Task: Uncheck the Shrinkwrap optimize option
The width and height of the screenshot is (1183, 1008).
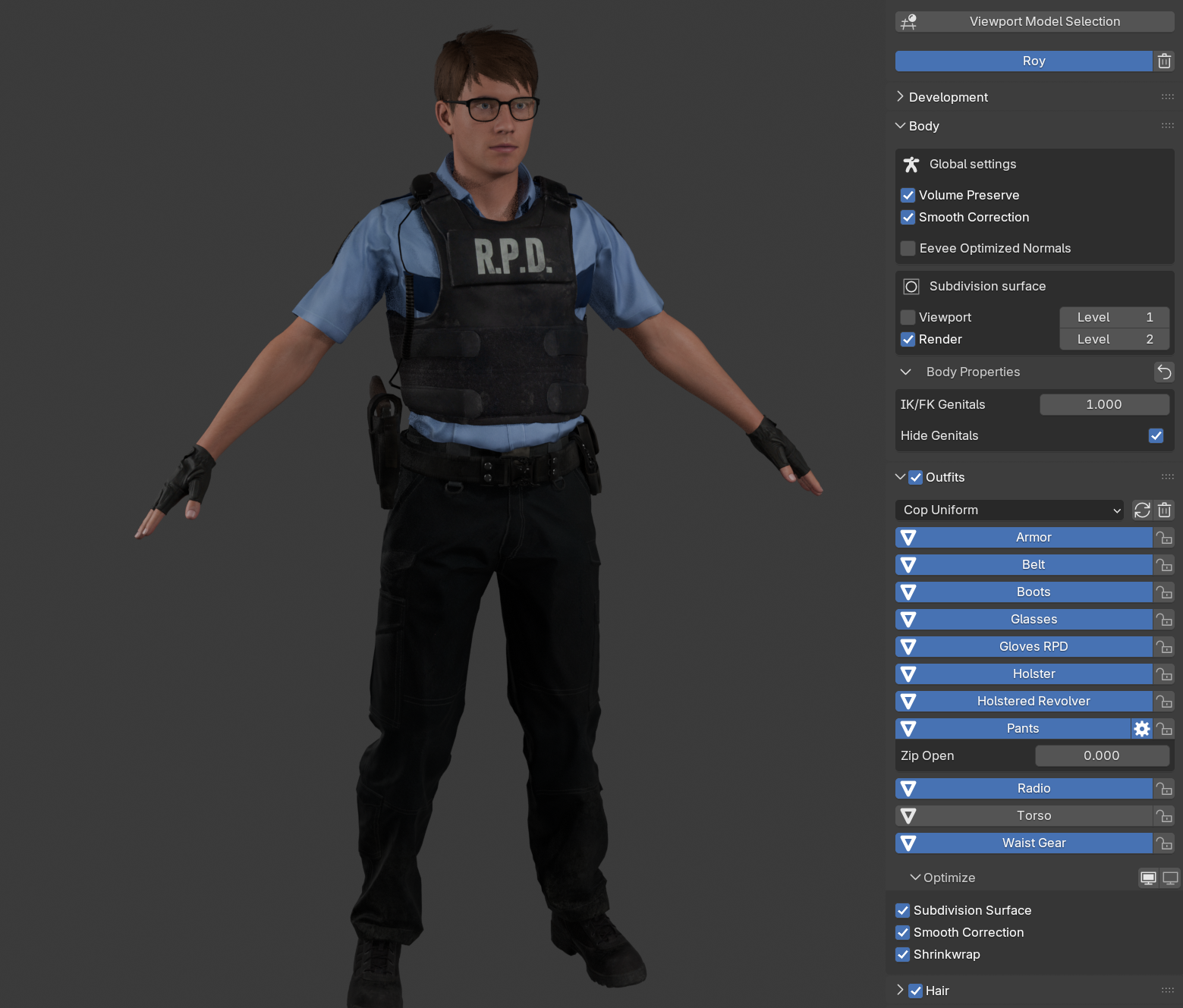Action: point(902,954)
